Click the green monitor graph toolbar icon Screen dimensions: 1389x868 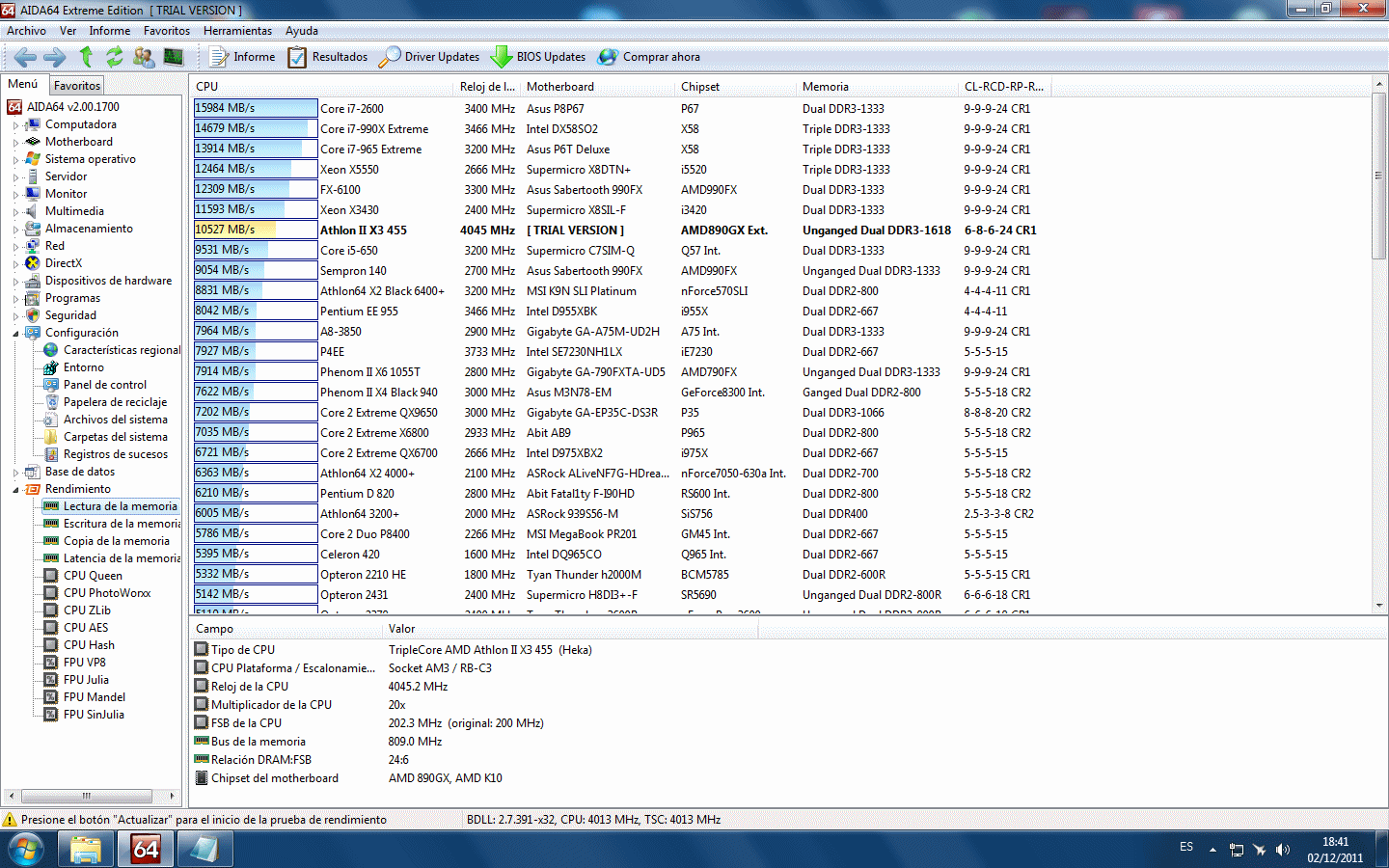174,57
